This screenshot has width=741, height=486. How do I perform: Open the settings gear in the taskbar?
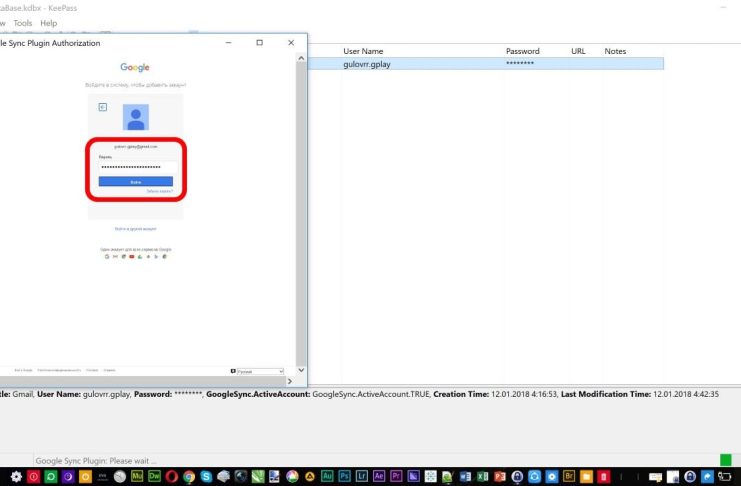(x=16, y=477)
